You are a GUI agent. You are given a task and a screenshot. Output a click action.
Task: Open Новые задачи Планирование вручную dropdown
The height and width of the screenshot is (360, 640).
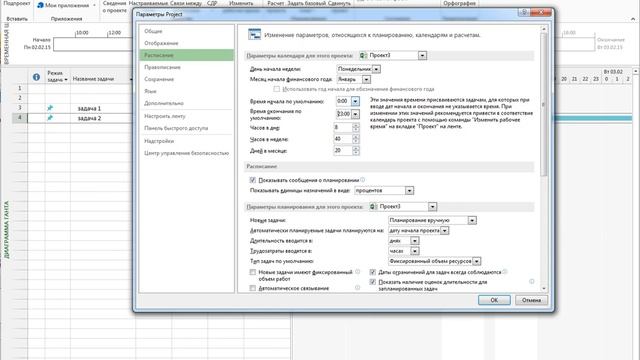click(x=472, y=220)
